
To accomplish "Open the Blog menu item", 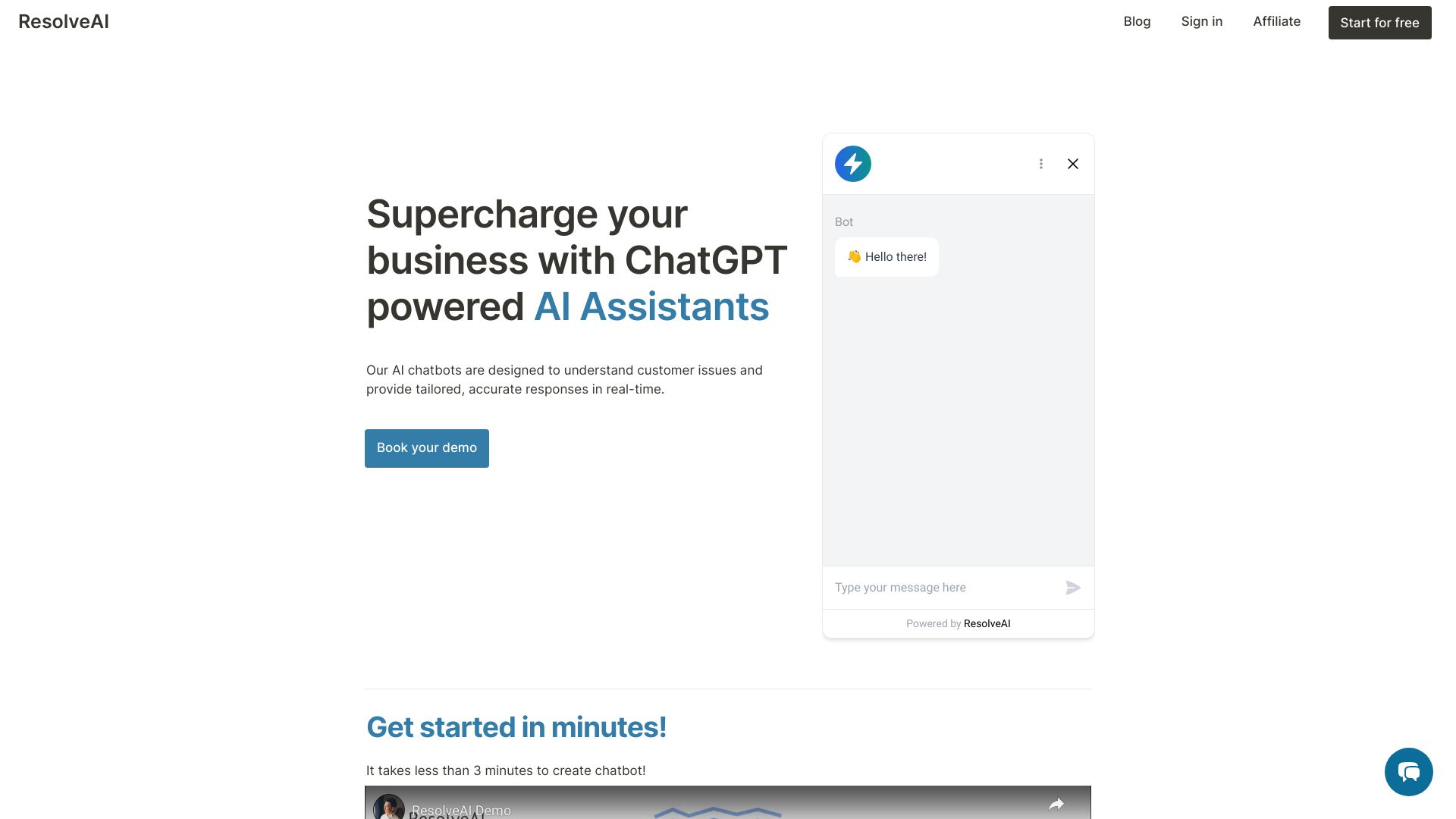I will point(1137,21).
